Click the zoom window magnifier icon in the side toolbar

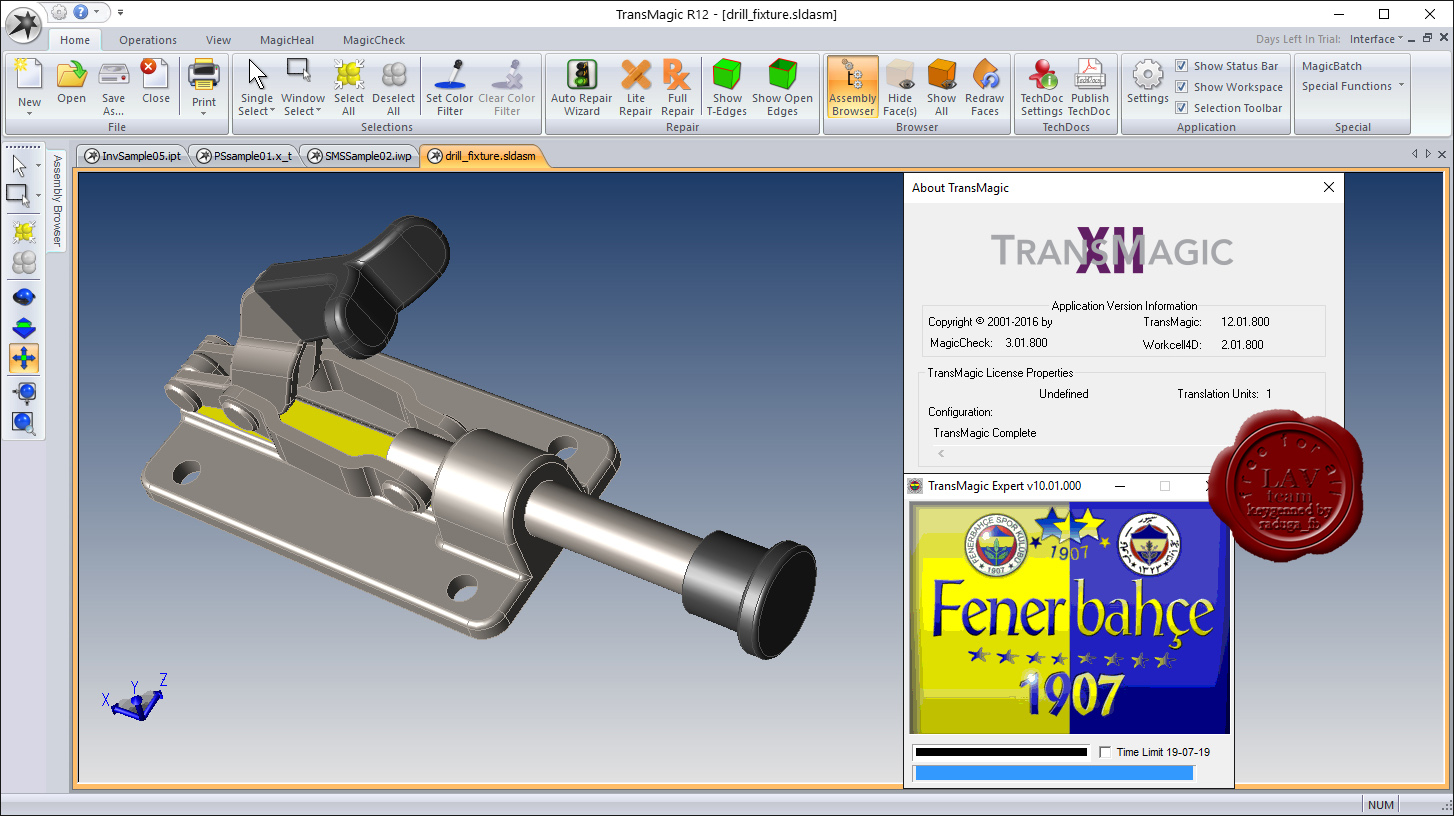pyautogui.click(x=24, y=423)
